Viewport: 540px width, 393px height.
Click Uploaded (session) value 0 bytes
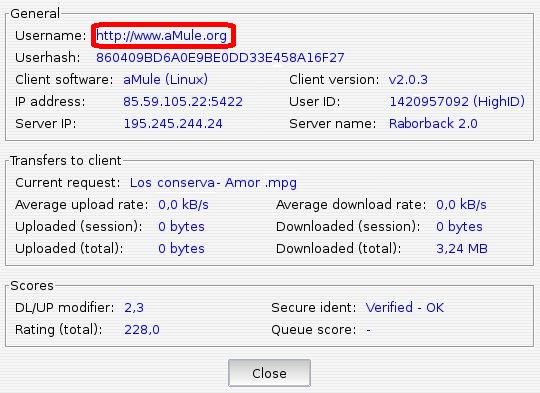tap(181, 227)
